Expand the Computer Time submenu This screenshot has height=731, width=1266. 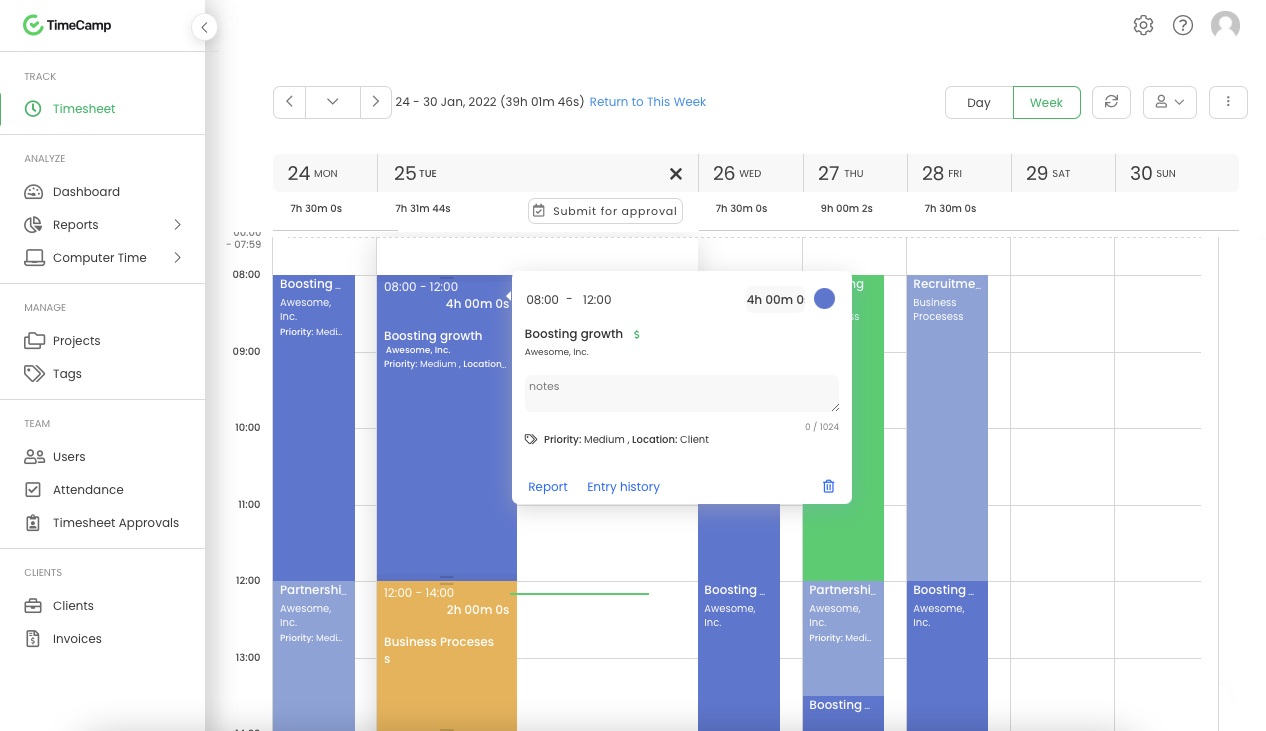pyautogui.click(x=178, y=257)
